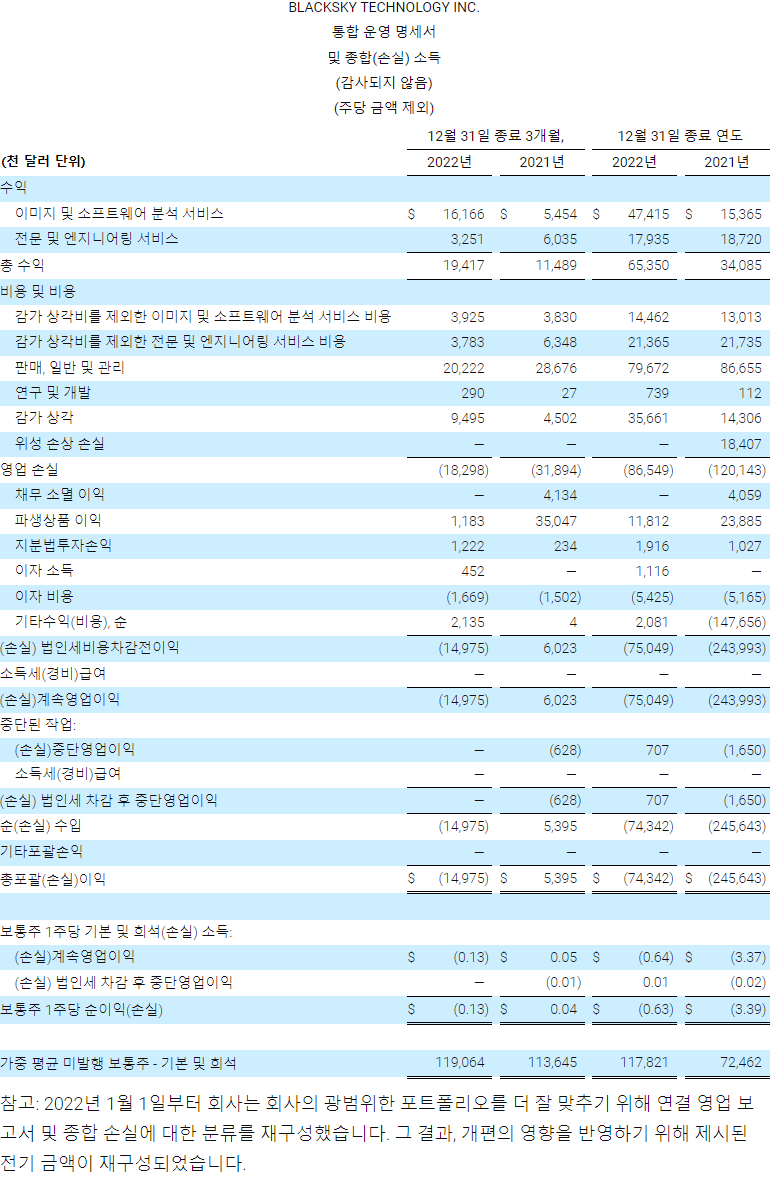This screenshot has width=770, height=1181.
Task: Click the share count '72,462'
Action: click(x=741, y=1062)
